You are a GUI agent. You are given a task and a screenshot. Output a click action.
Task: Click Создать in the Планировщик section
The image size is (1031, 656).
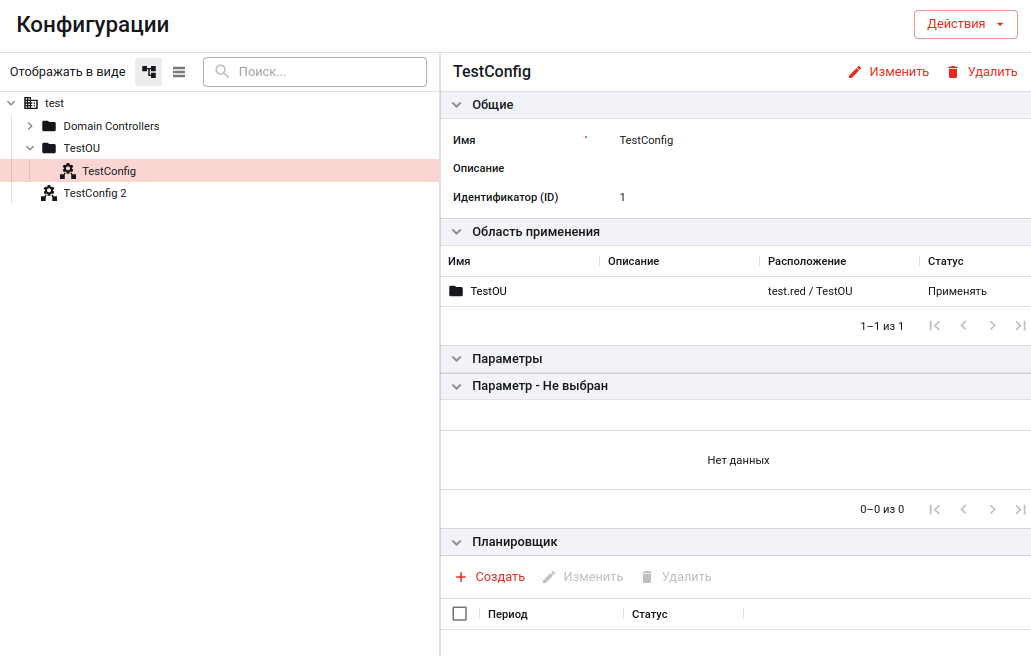pyautogui.click(x=490, y=577)
